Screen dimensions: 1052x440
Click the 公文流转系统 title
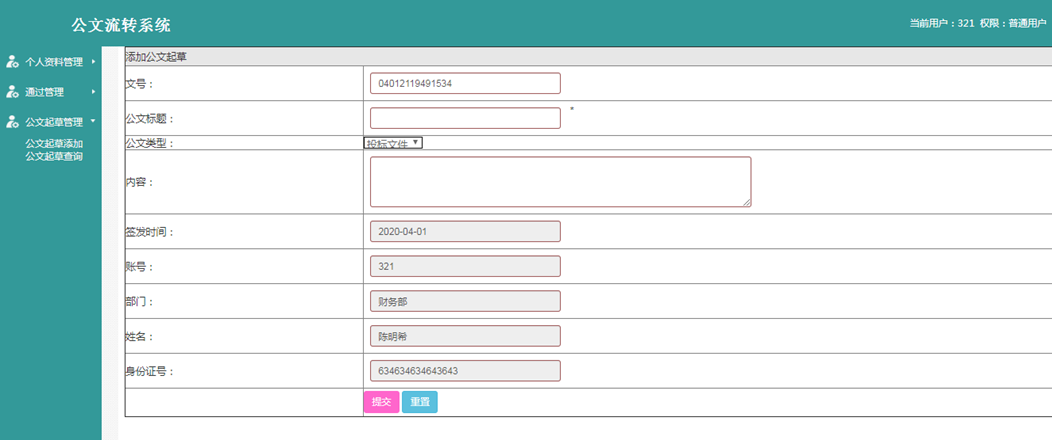point(121,25)
